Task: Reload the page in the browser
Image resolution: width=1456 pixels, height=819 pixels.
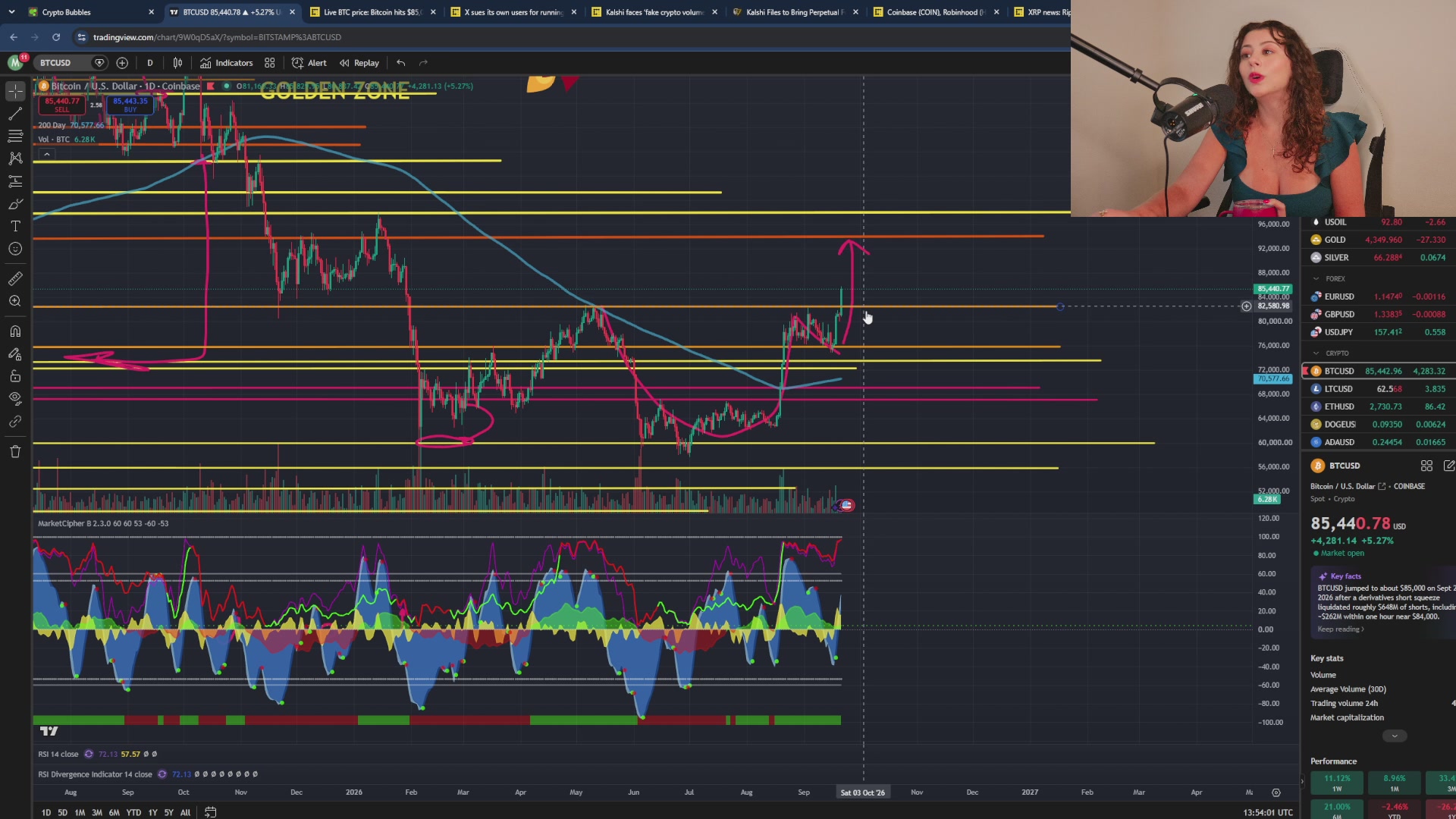Action: point(56,37)
